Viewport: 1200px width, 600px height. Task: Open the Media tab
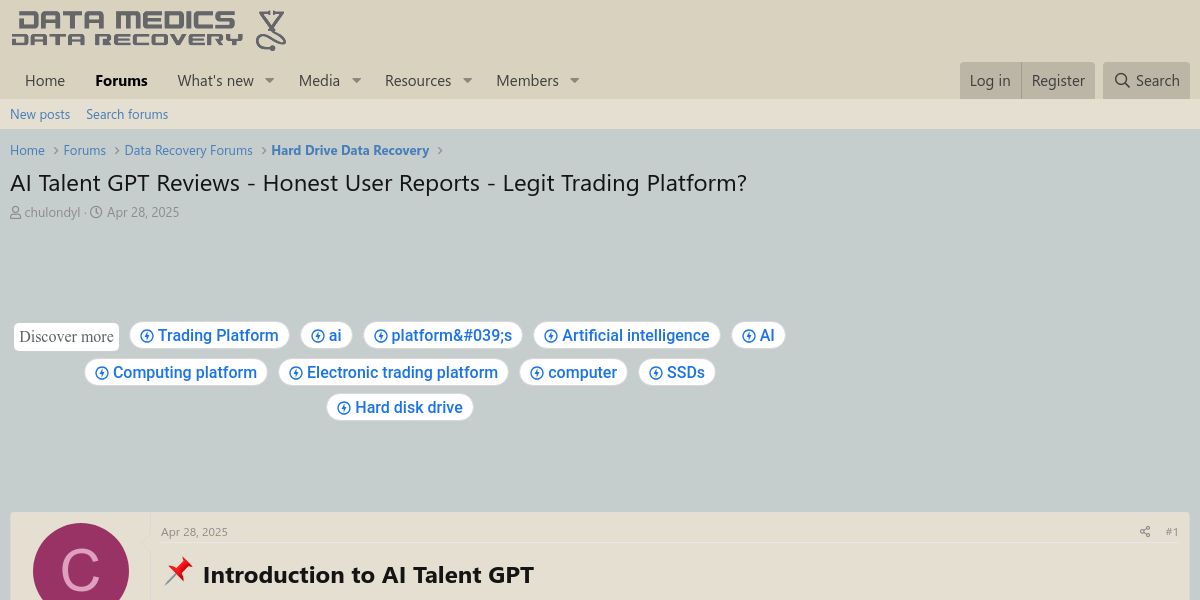[319, 81]
